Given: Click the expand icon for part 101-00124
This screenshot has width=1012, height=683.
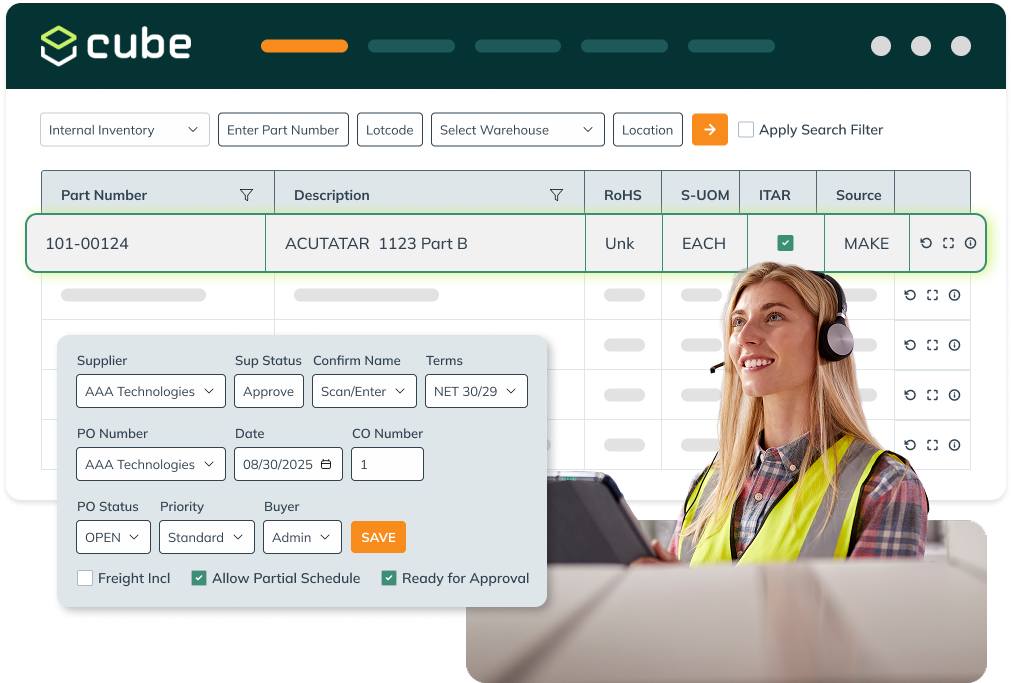Looking at the screenshot, I should [x=948, y=243].
